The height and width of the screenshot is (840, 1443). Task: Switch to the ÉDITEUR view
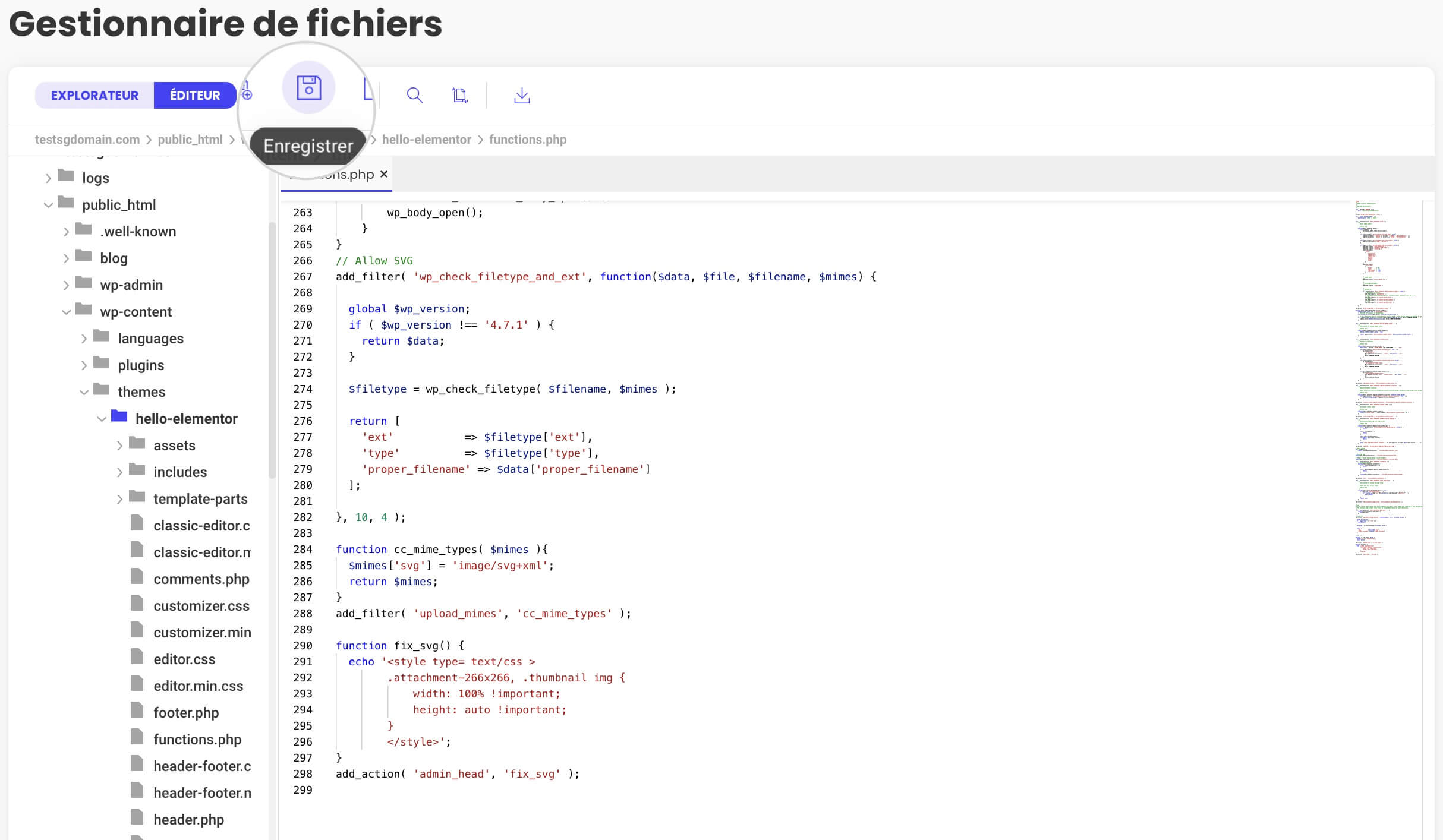coord(195,95)
